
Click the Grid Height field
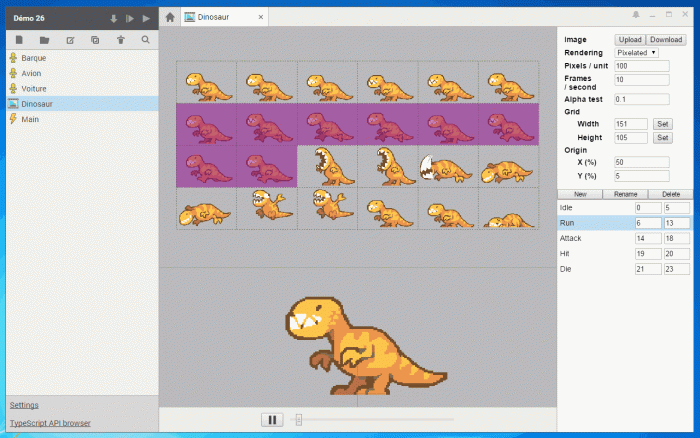point(631,138)
